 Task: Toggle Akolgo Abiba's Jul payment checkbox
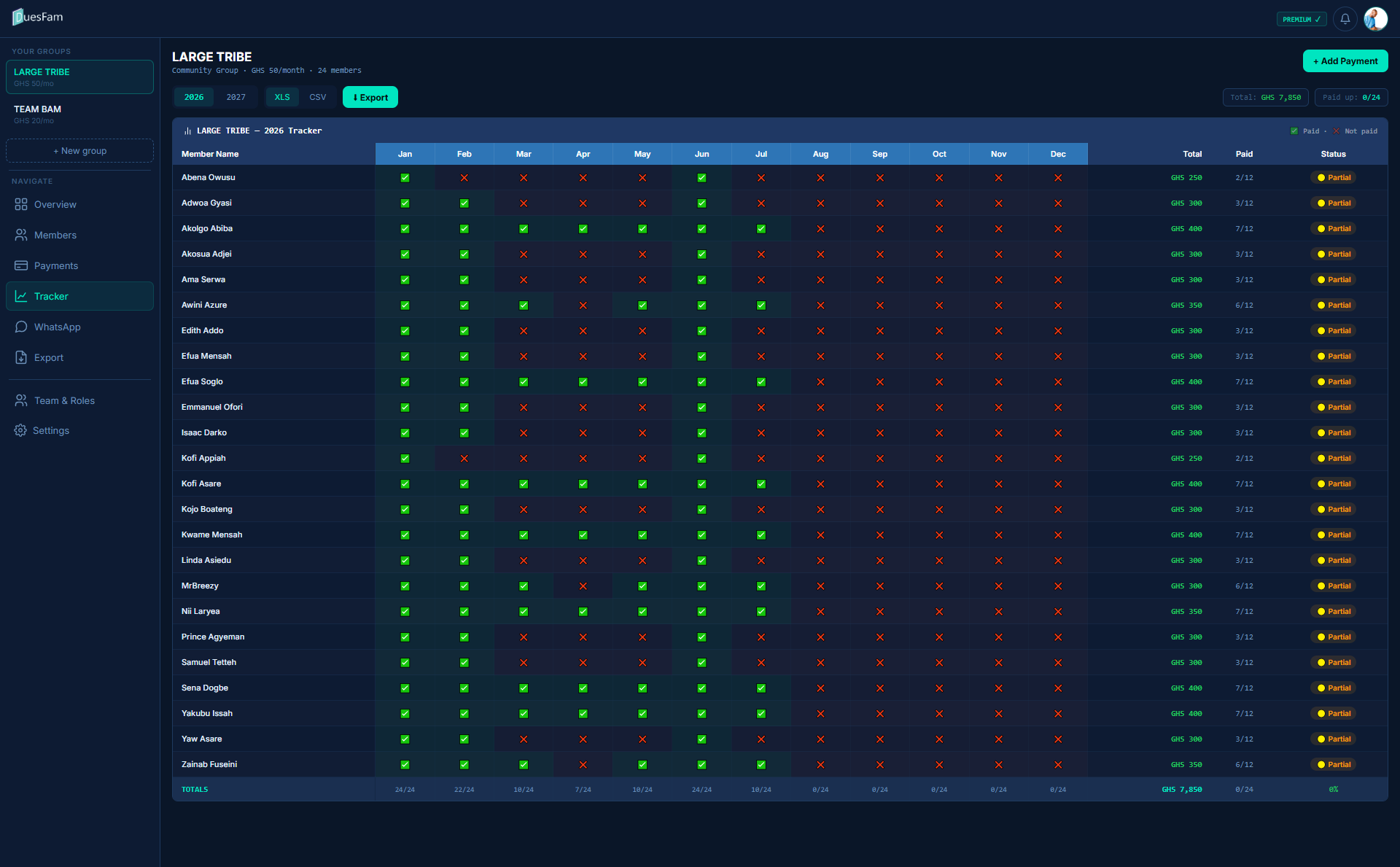tap(761, 229)
